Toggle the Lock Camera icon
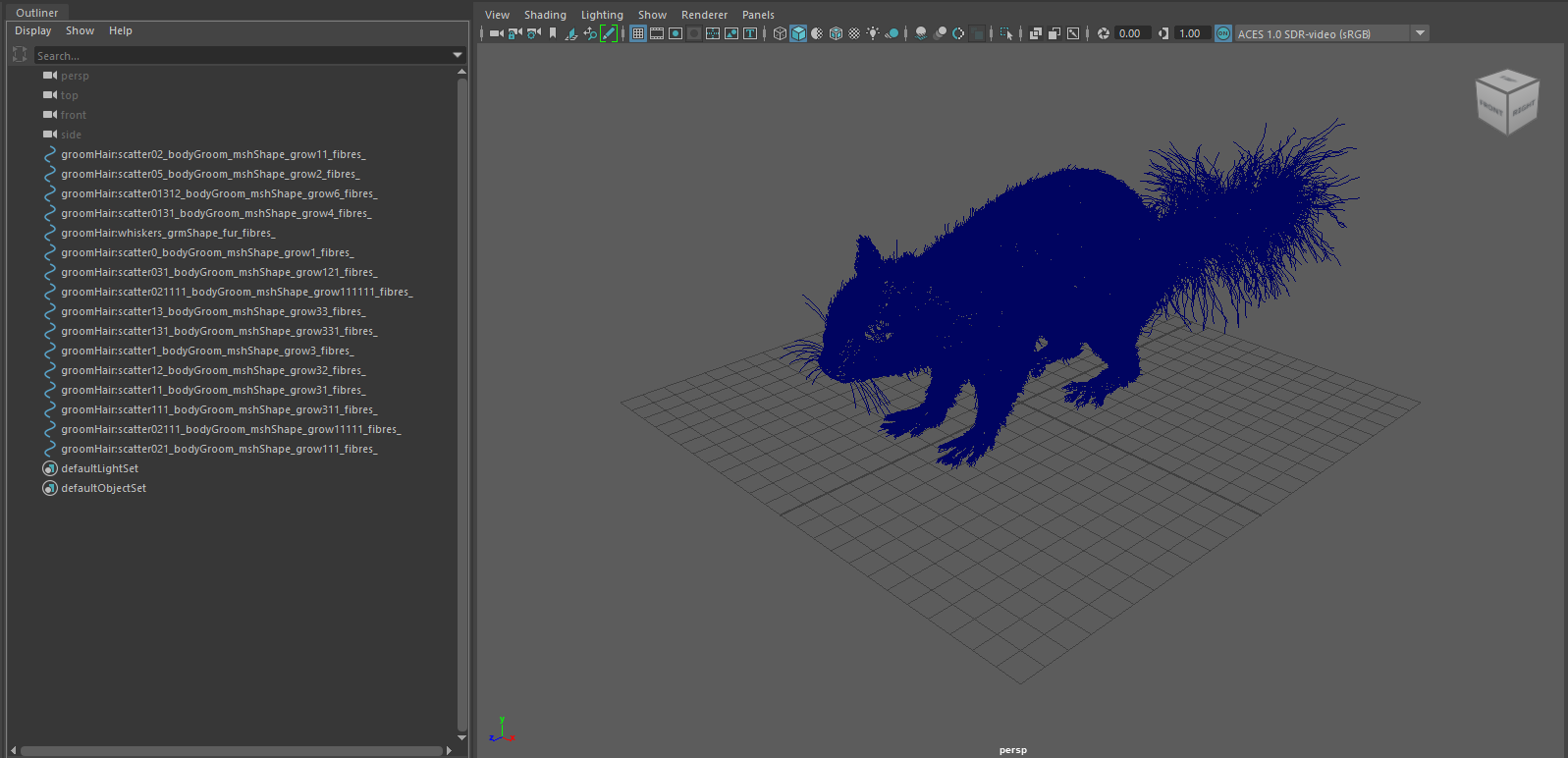 tap(515, 33)
